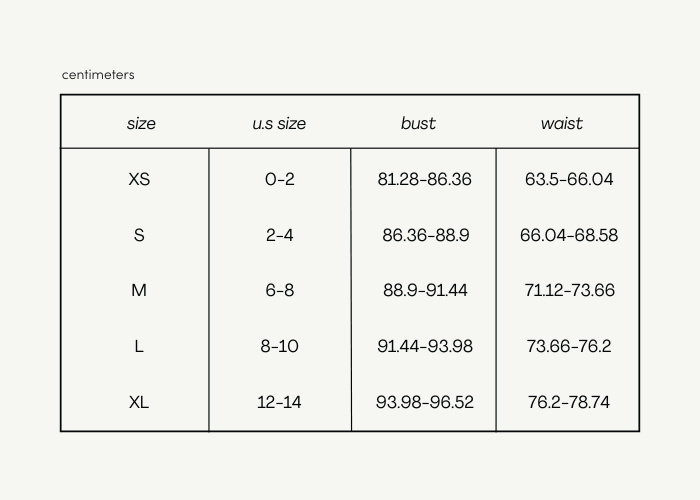
Task: Click U.S. size 6-8 cell
Action: (x=279, y=291)
